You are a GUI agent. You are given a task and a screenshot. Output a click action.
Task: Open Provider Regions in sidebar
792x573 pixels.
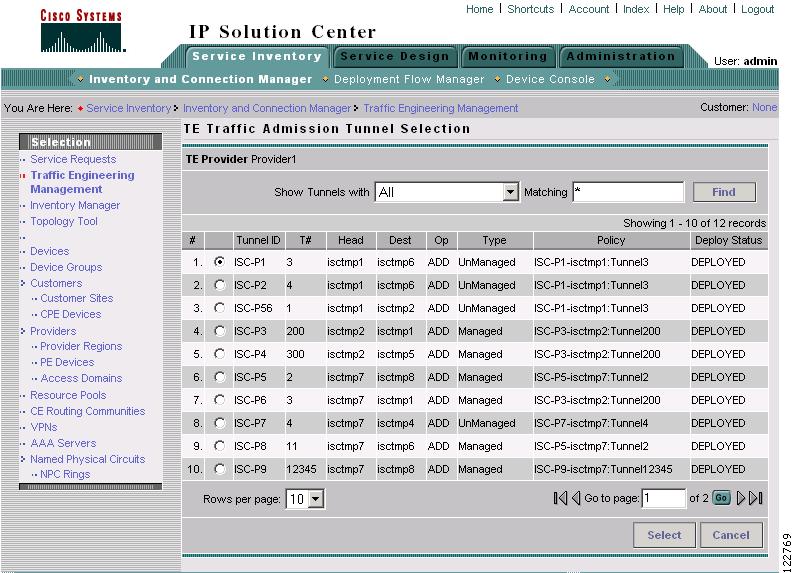pos(81,346)
